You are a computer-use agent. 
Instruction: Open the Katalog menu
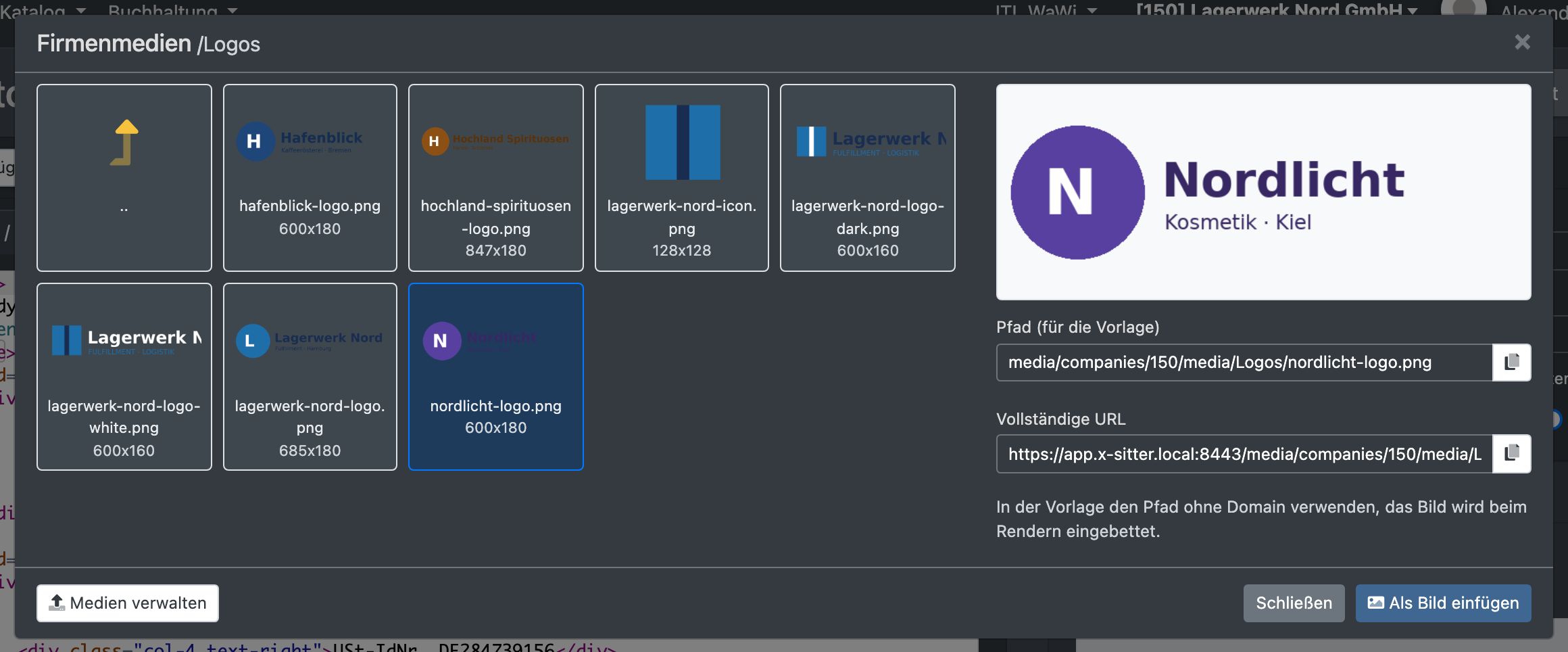pos(43,9)
